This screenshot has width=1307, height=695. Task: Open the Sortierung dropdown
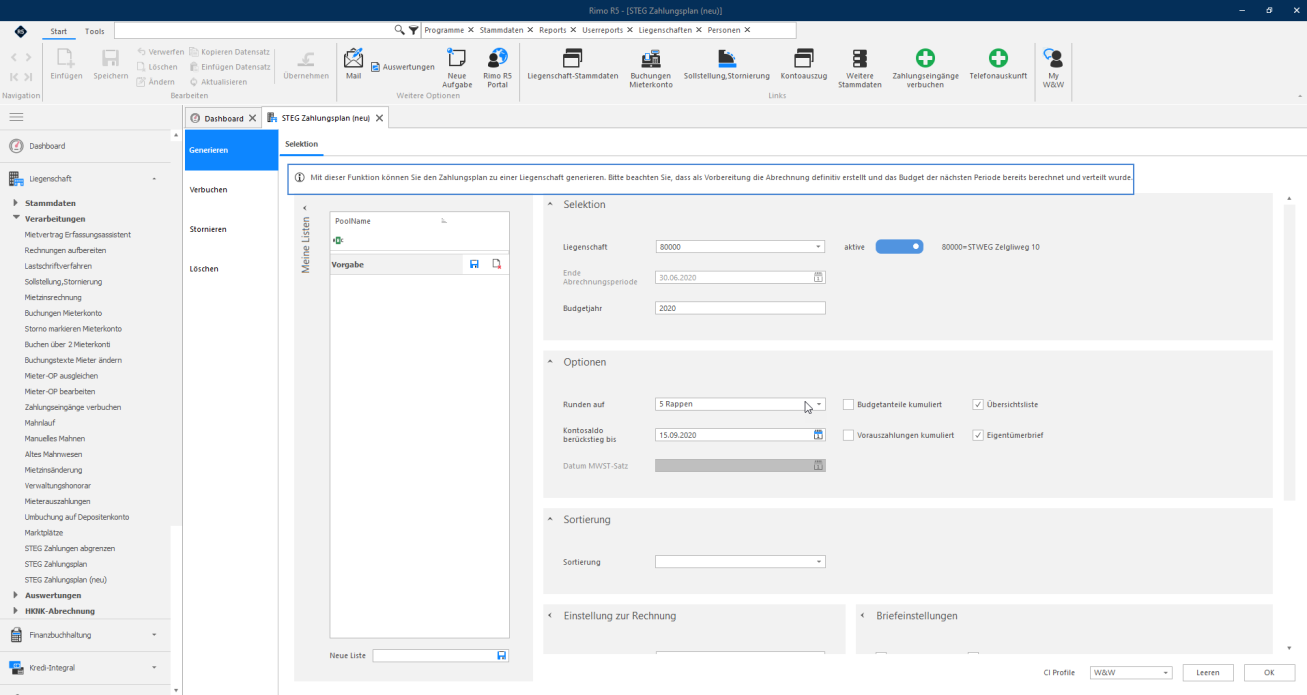tap(819, 562)
